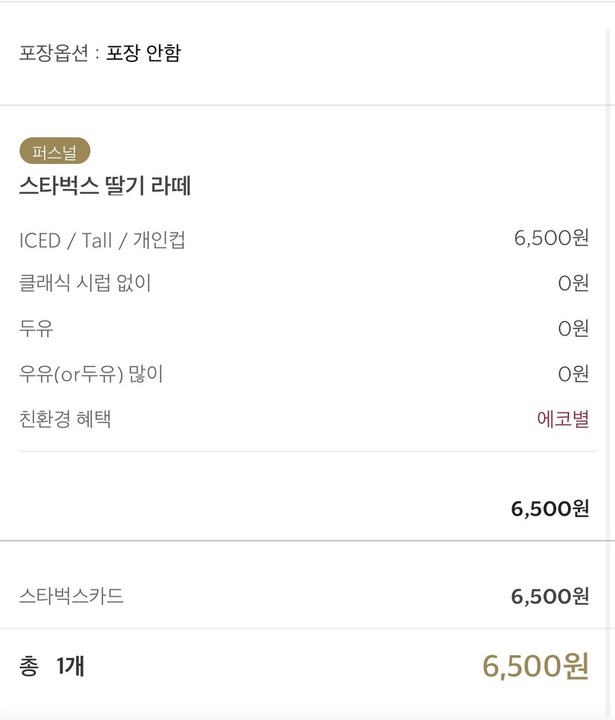Tap the 클래식 시럽 없이 option
The image size is (615, 720).
(85, 284)
